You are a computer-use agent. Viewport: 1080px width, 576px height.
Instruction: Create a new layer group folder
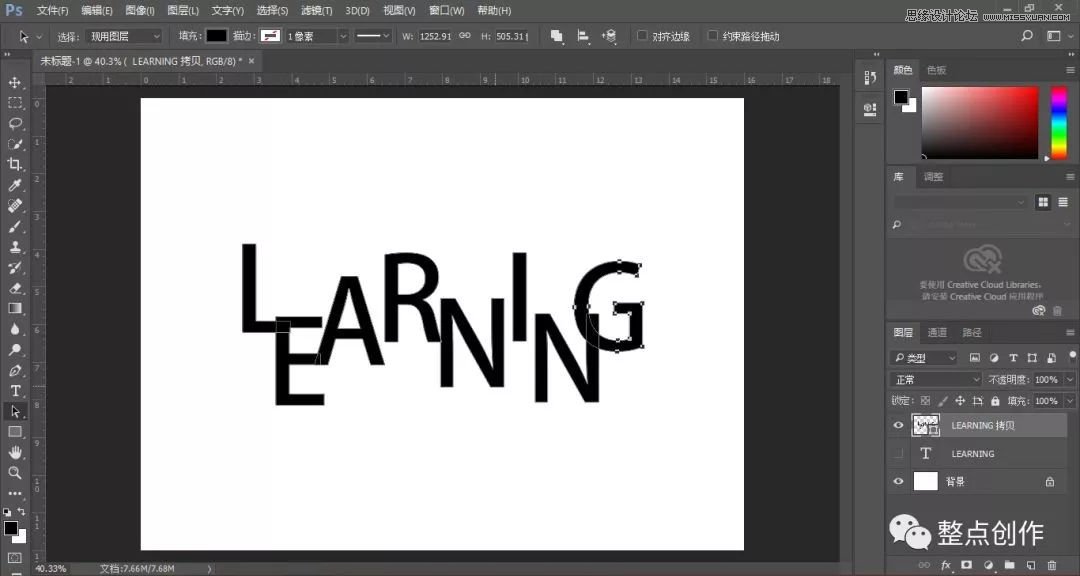(1009, 565)
